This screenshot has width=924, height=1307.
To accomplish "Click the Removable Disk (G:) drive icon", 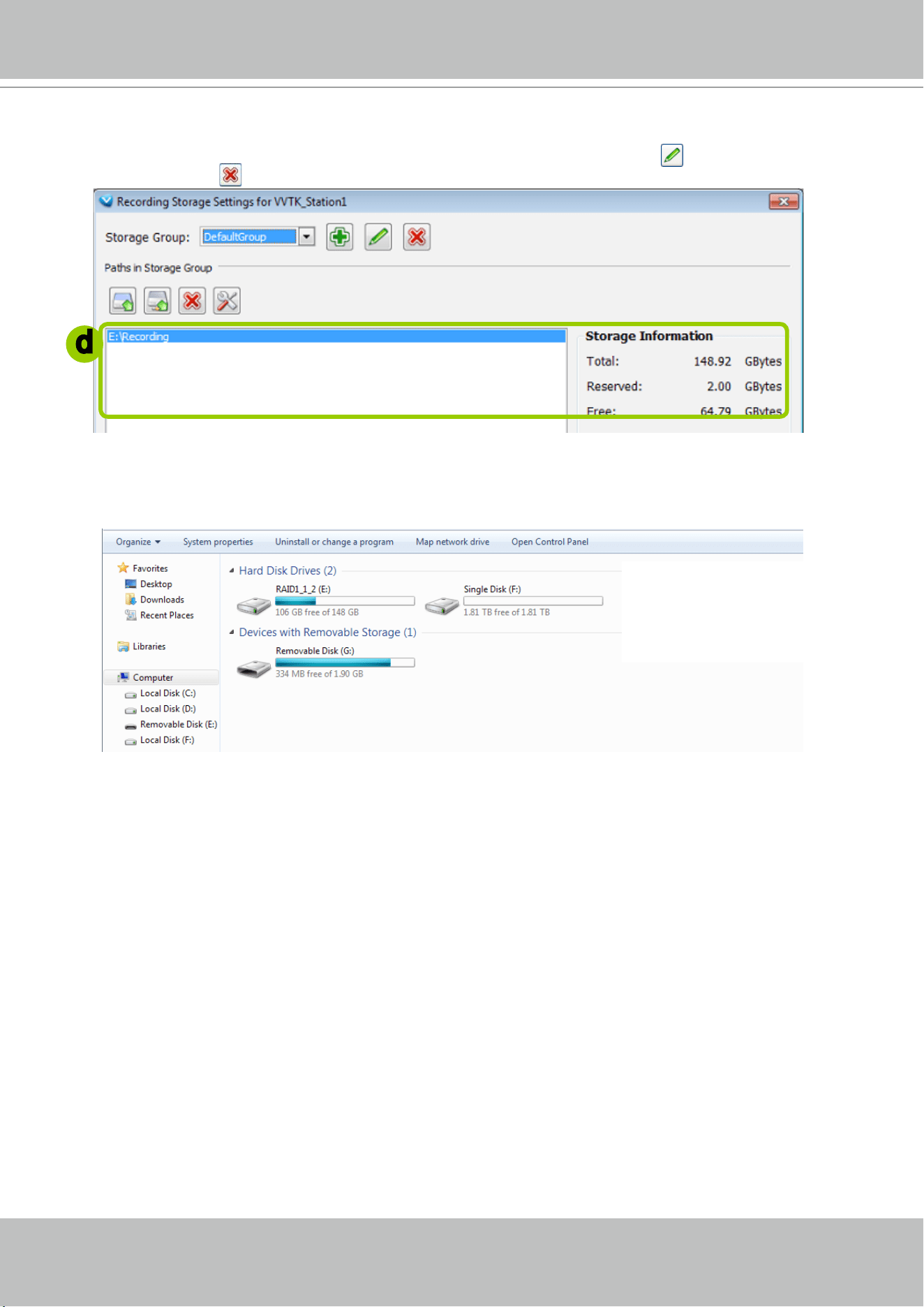I will point(253,669).
